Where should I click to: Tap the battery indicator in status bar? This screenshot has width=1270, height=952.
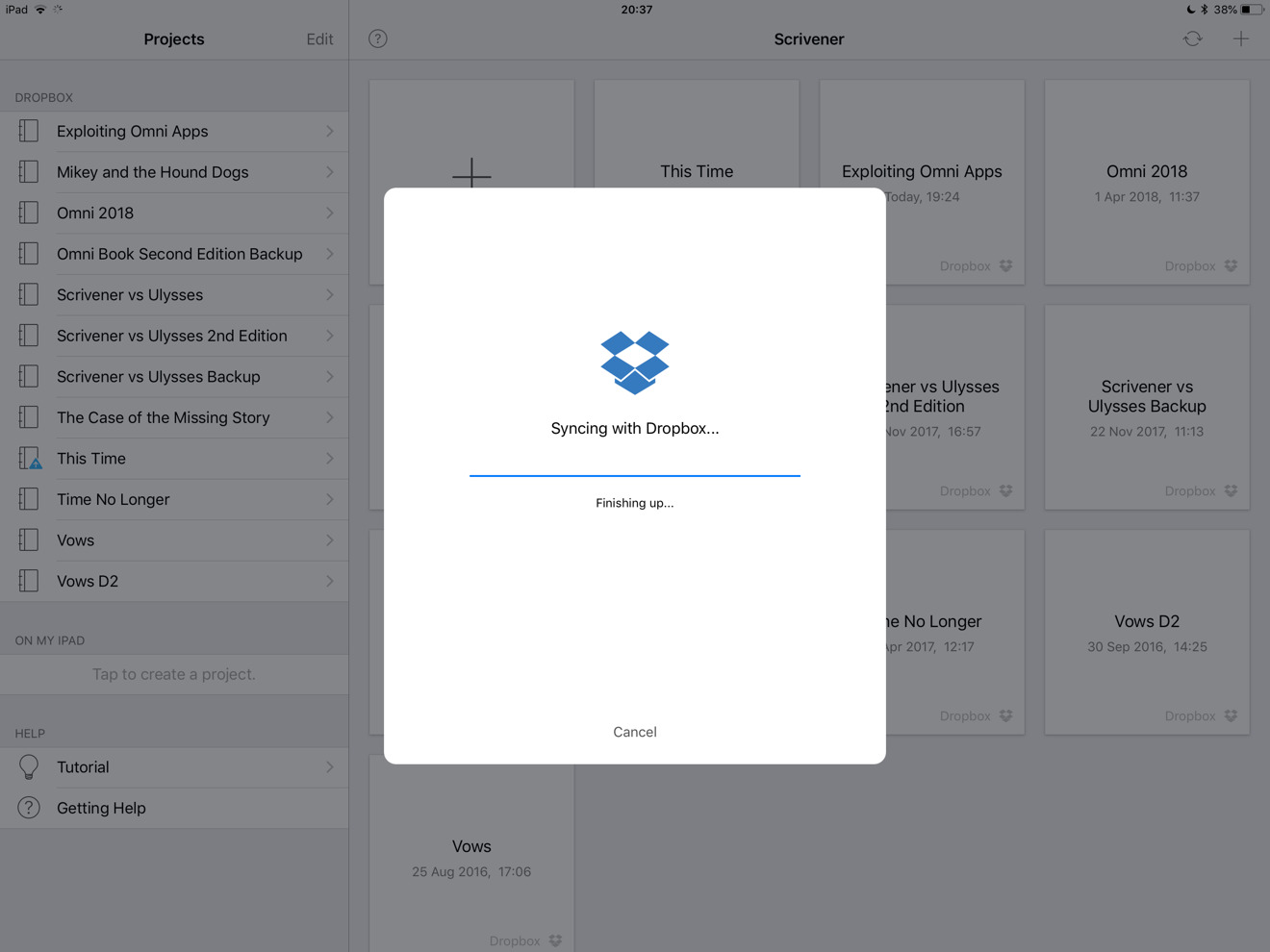(x=1251, y=10)
